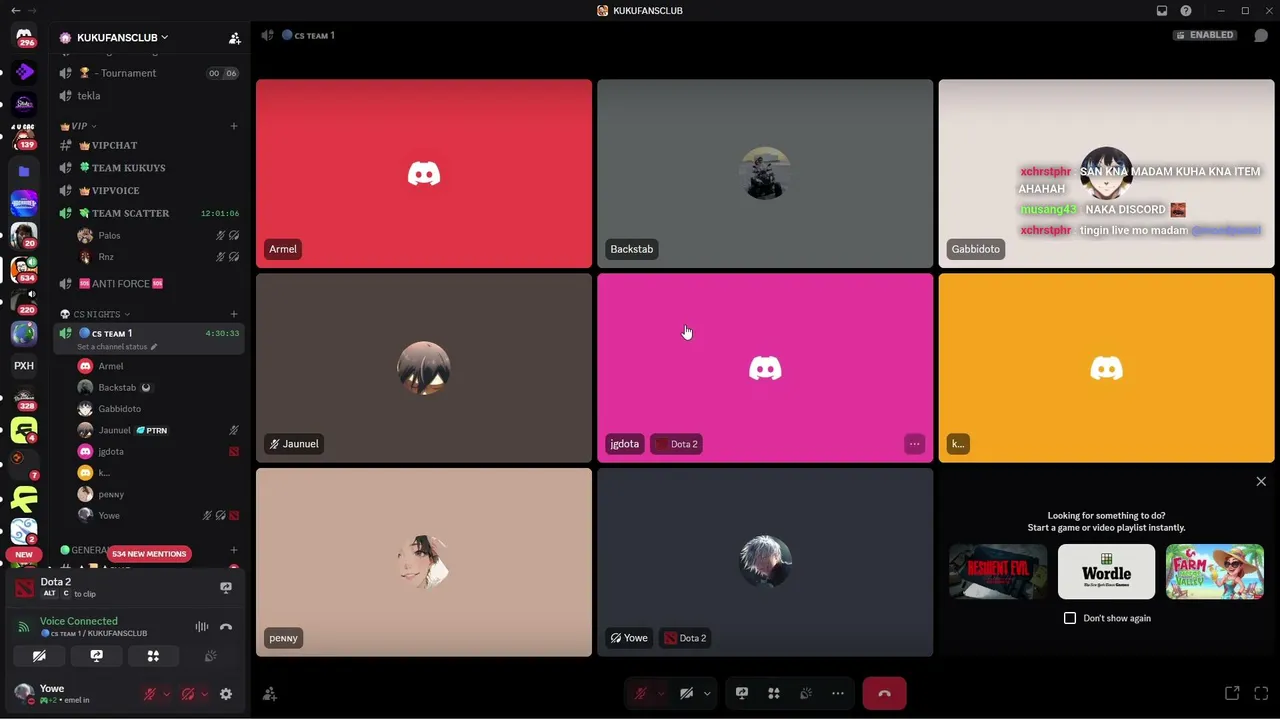Invite friends to the call
The image size is (1280, 720).
pyautogui.click(x=269, y=694)
